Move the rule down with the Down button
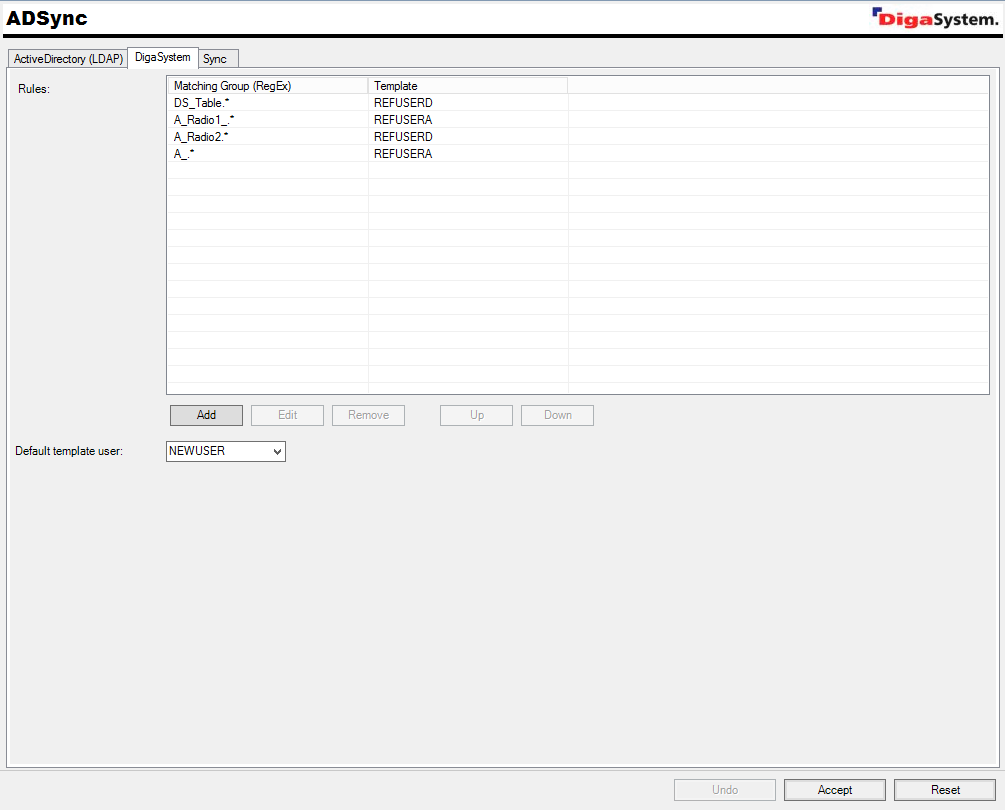Image resolution: width=1005 pixels, height=810 pixels. click(558, 415)
